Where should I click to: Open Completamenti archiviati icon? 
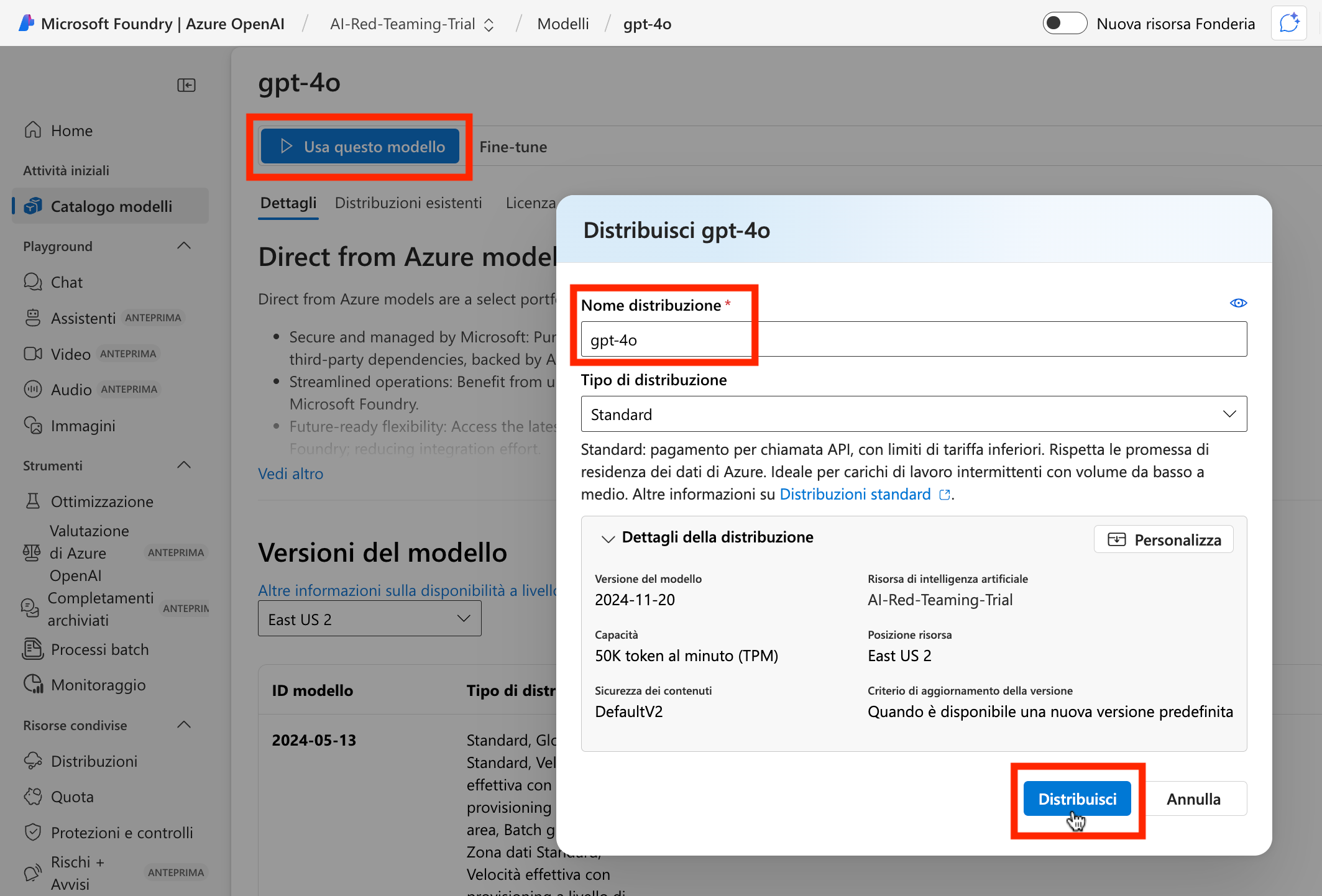point(30,608)
